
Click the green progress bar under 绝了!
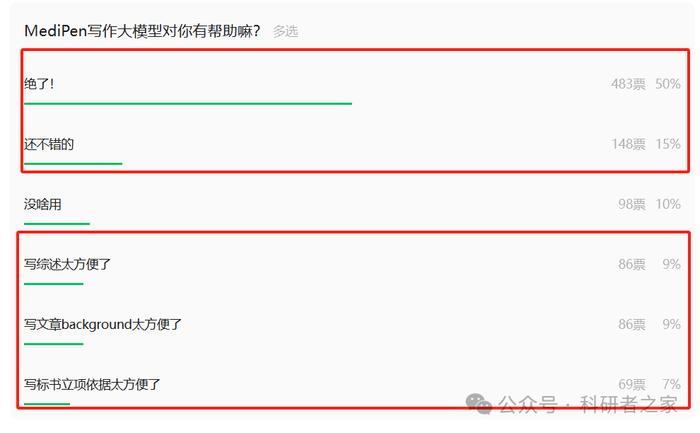(x=188, y=104)
